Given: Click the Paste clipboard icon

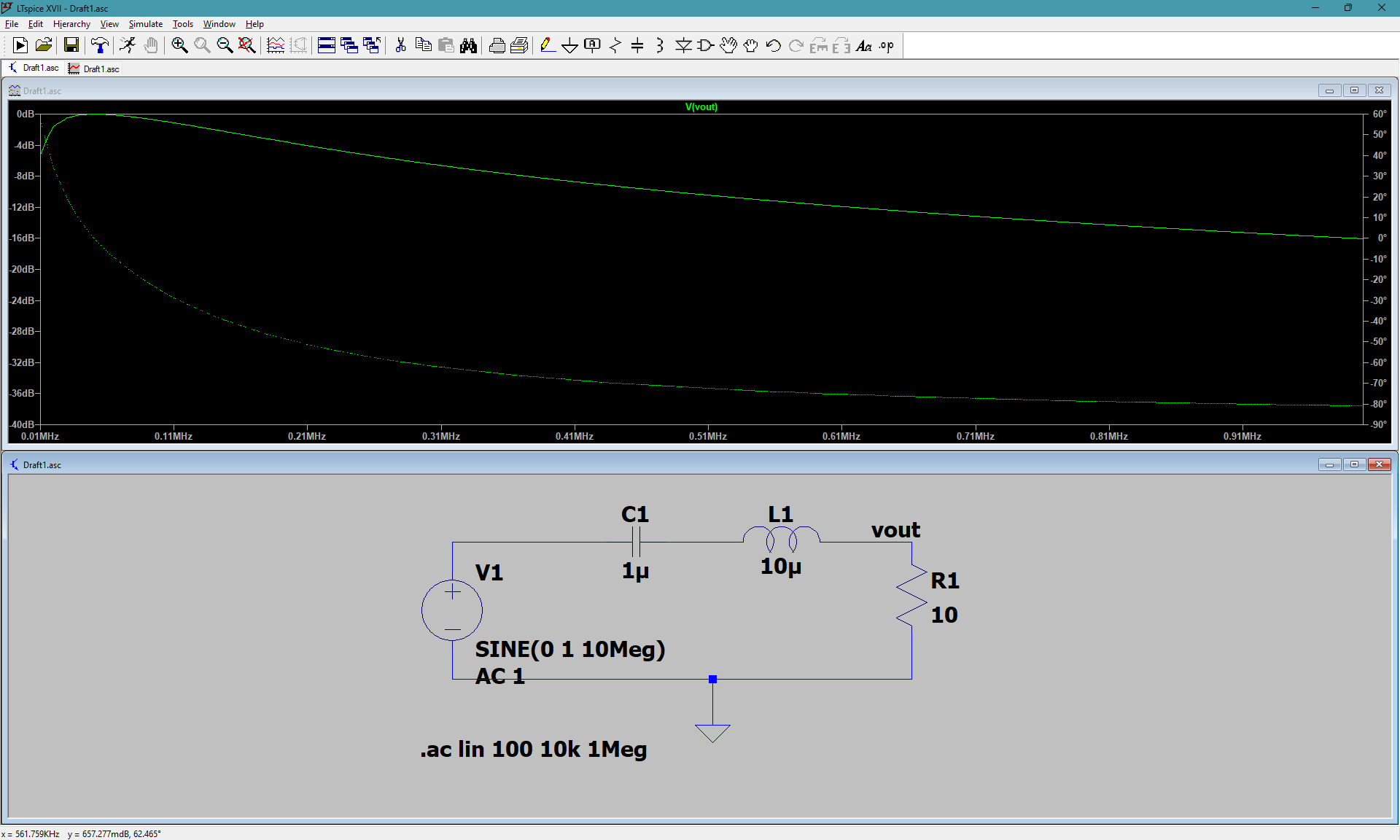Looking at the screenshot, I should tap(446, 45).
